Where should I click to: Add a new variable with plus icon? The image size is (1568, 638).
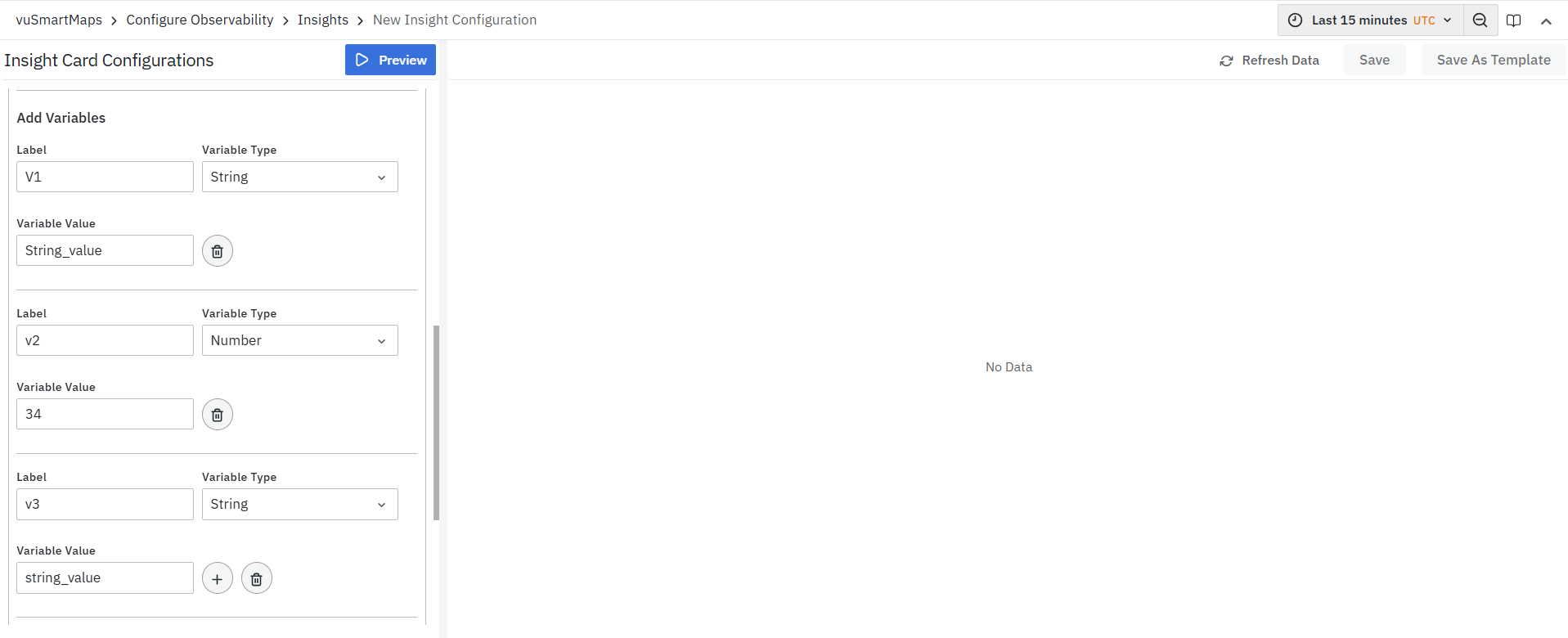[x=217, y=578]
